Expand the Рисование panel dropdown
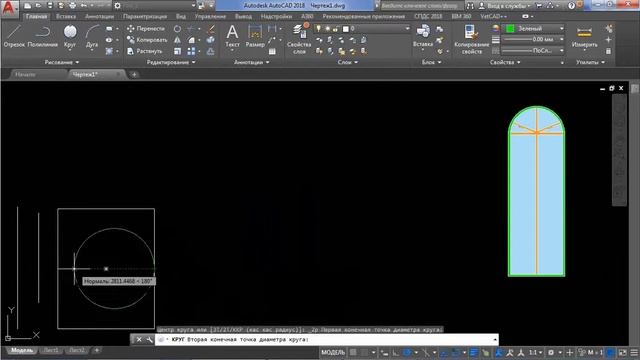 [62, 62]
